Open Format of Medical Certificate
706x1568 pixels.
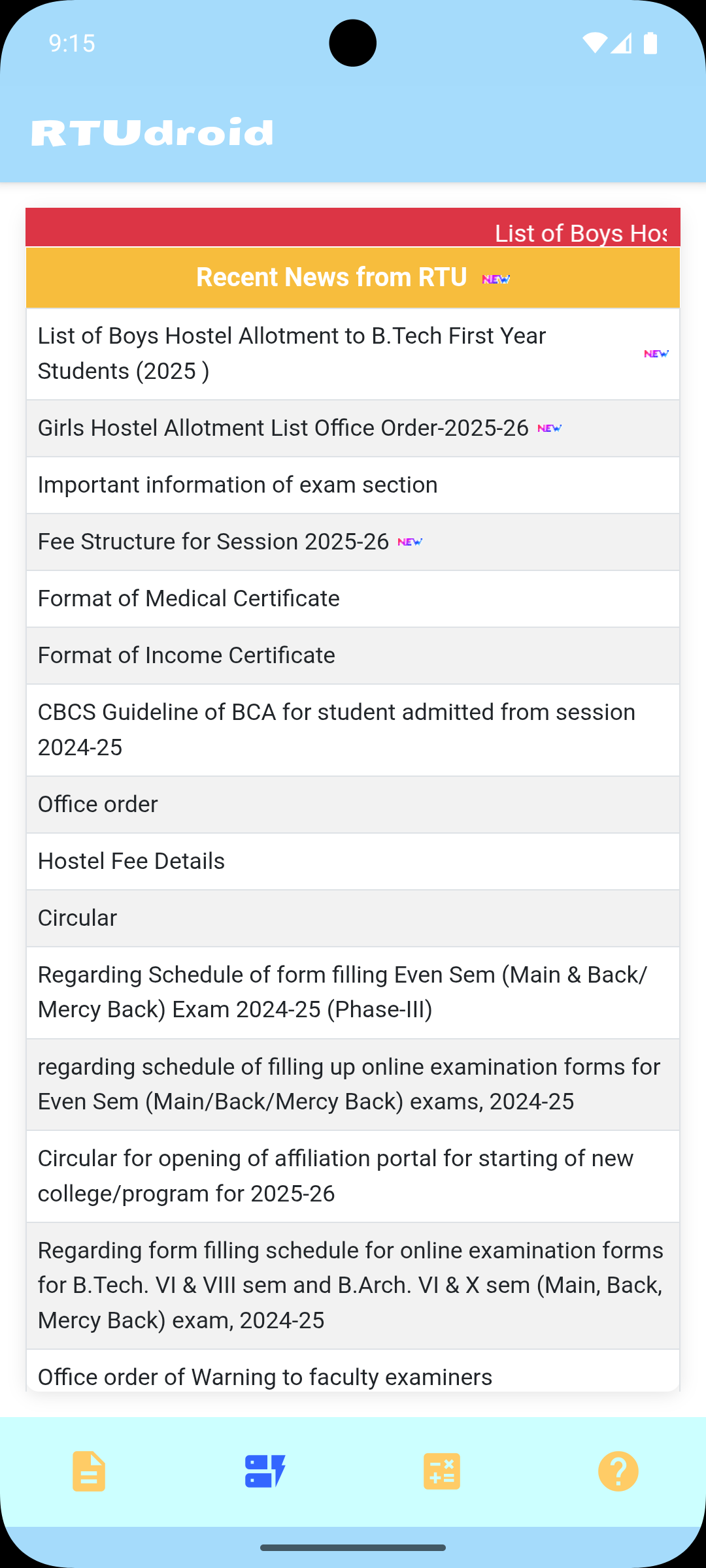[x=189, y=599]
